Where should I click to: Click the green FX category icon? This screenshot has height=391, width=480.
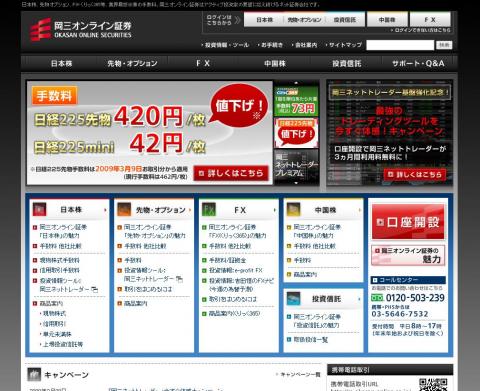[209, 209]
